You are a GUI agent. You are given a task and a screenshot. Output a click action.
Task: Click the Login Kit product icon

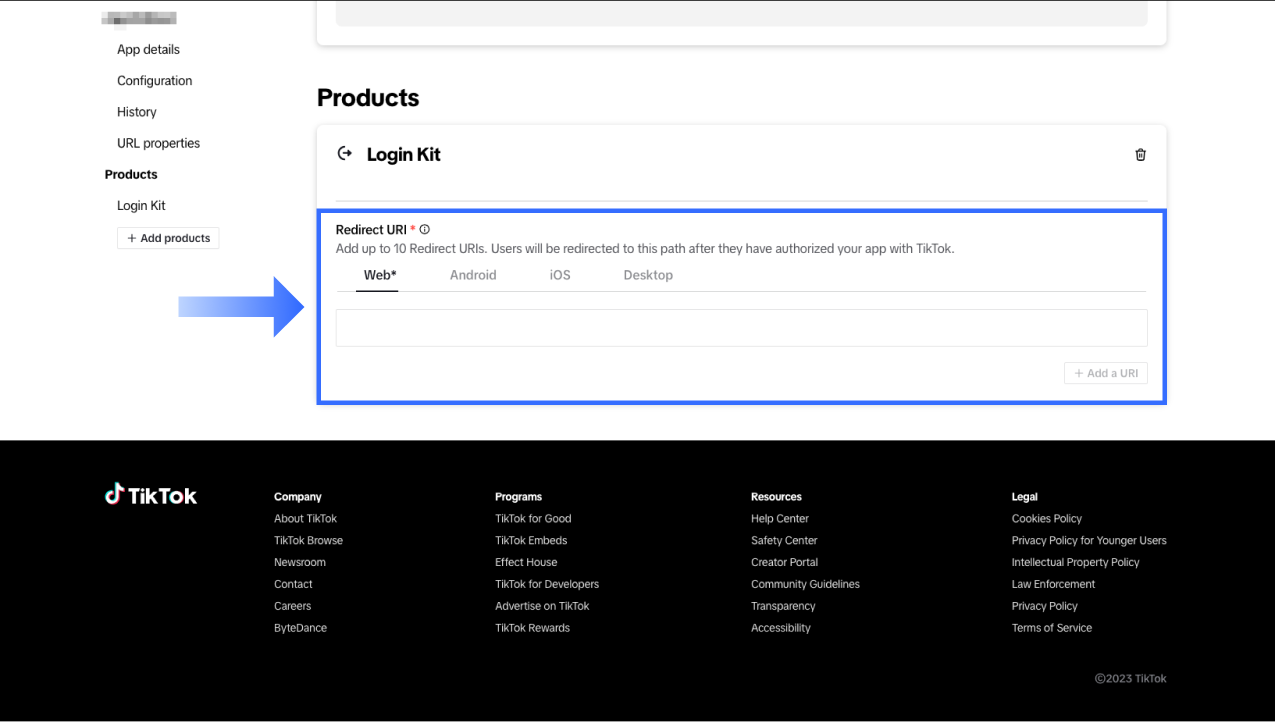point(344,153)
